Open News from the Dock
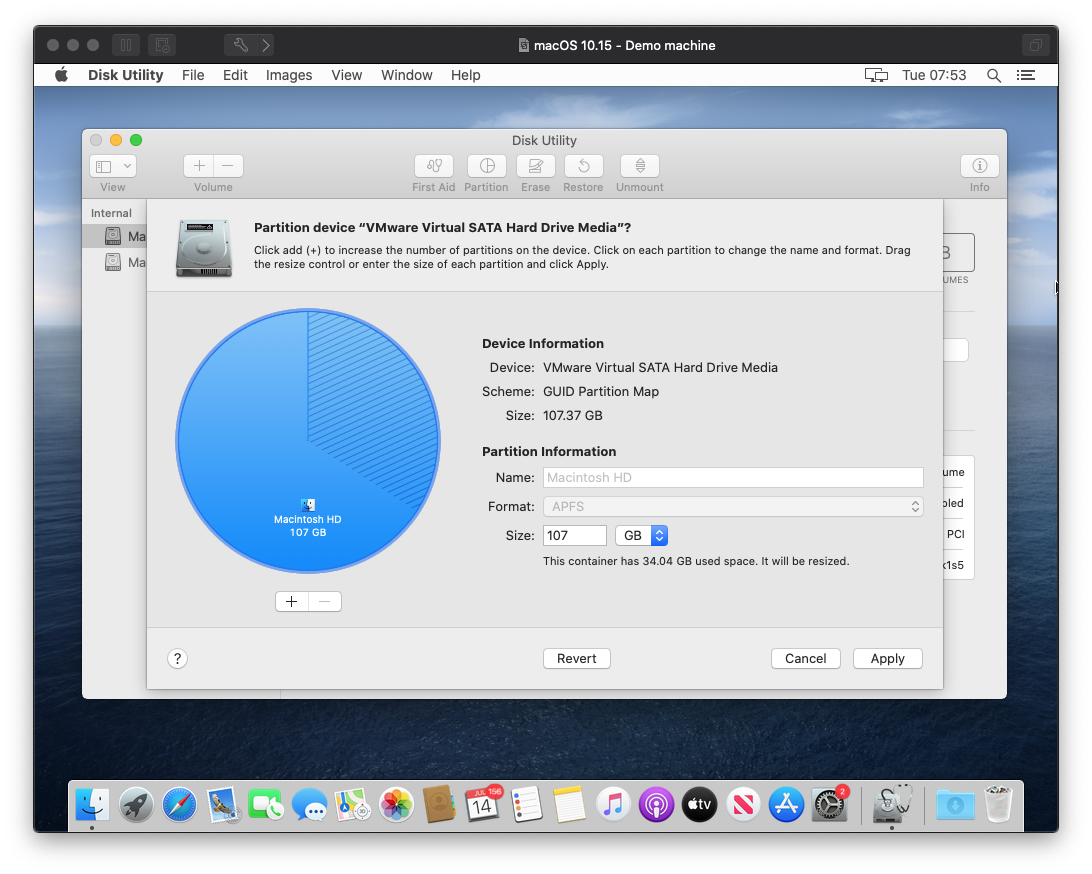The image size is (1092, 874). pyautogui.click(x=743, y=805)
